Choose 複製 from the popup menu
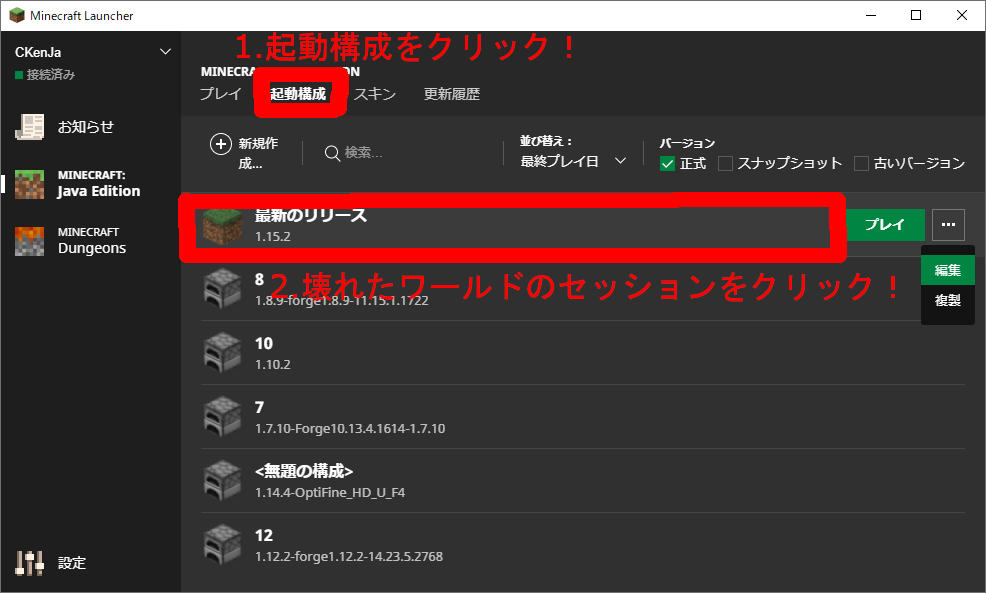 (948, 301)
